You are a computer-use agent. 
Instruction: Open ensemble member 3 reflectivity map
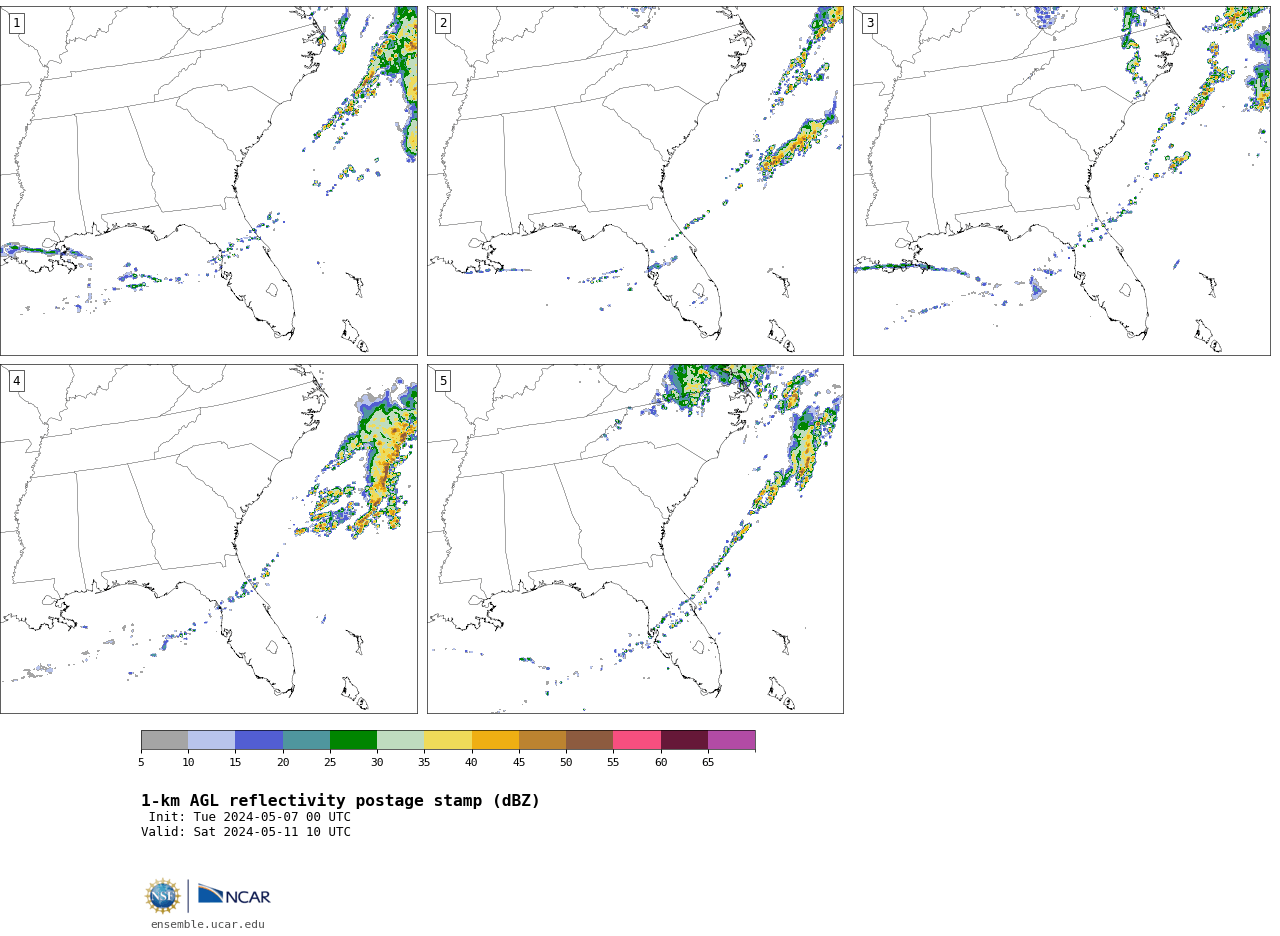click(x=1062, y=181)
